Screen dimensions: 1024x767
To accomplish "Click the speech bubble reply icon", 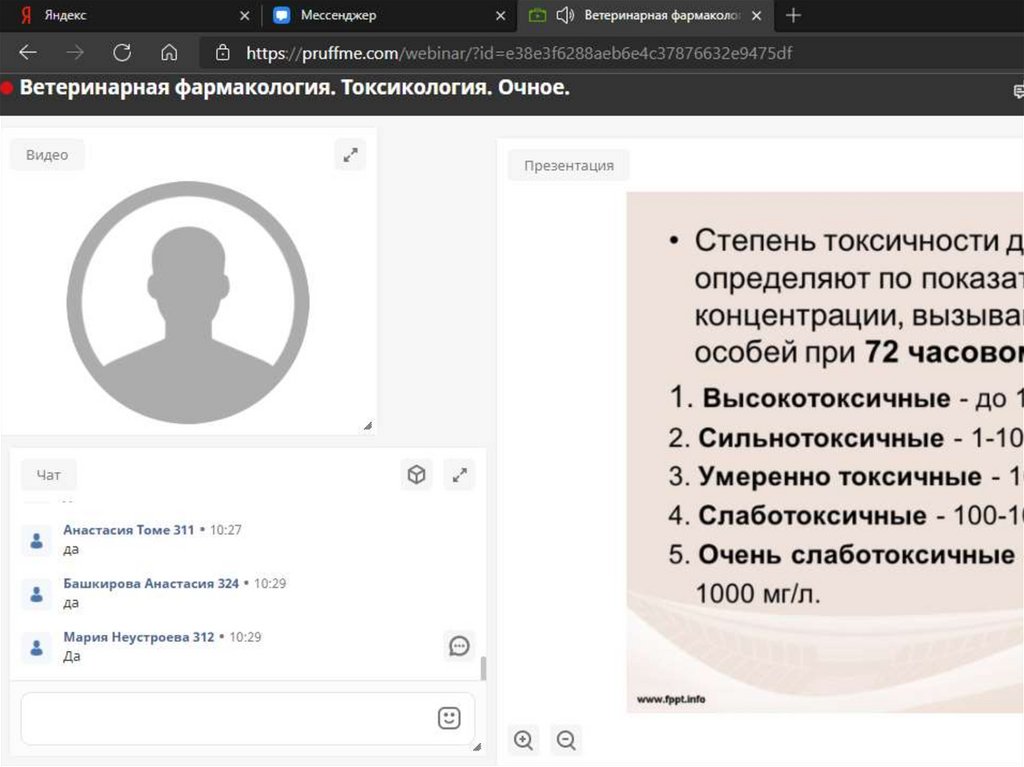I will coord(459,646).
